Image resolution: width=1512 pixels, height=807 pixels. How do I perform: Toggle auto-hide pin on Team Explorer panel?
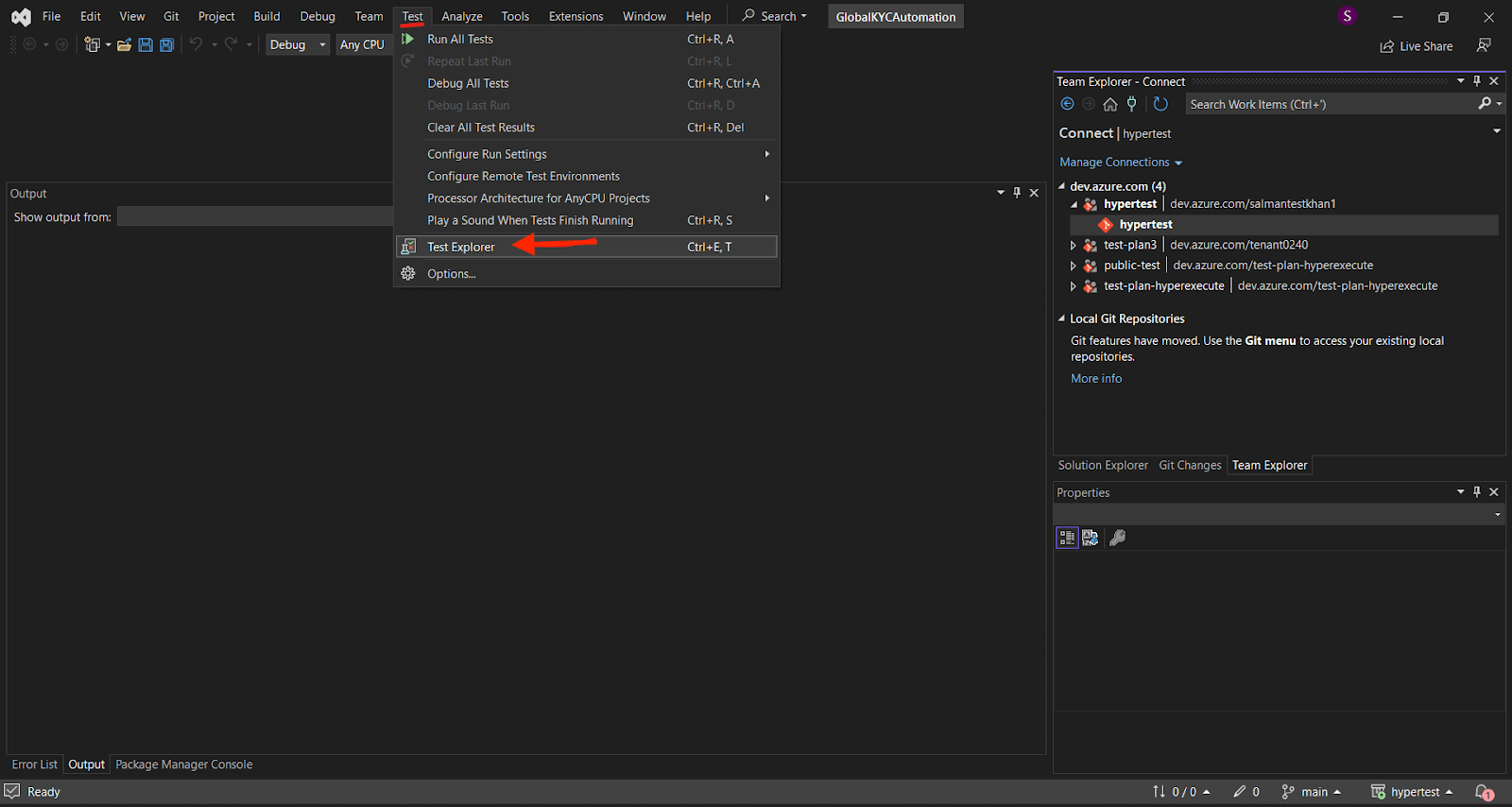click(x=1477, y=81)
